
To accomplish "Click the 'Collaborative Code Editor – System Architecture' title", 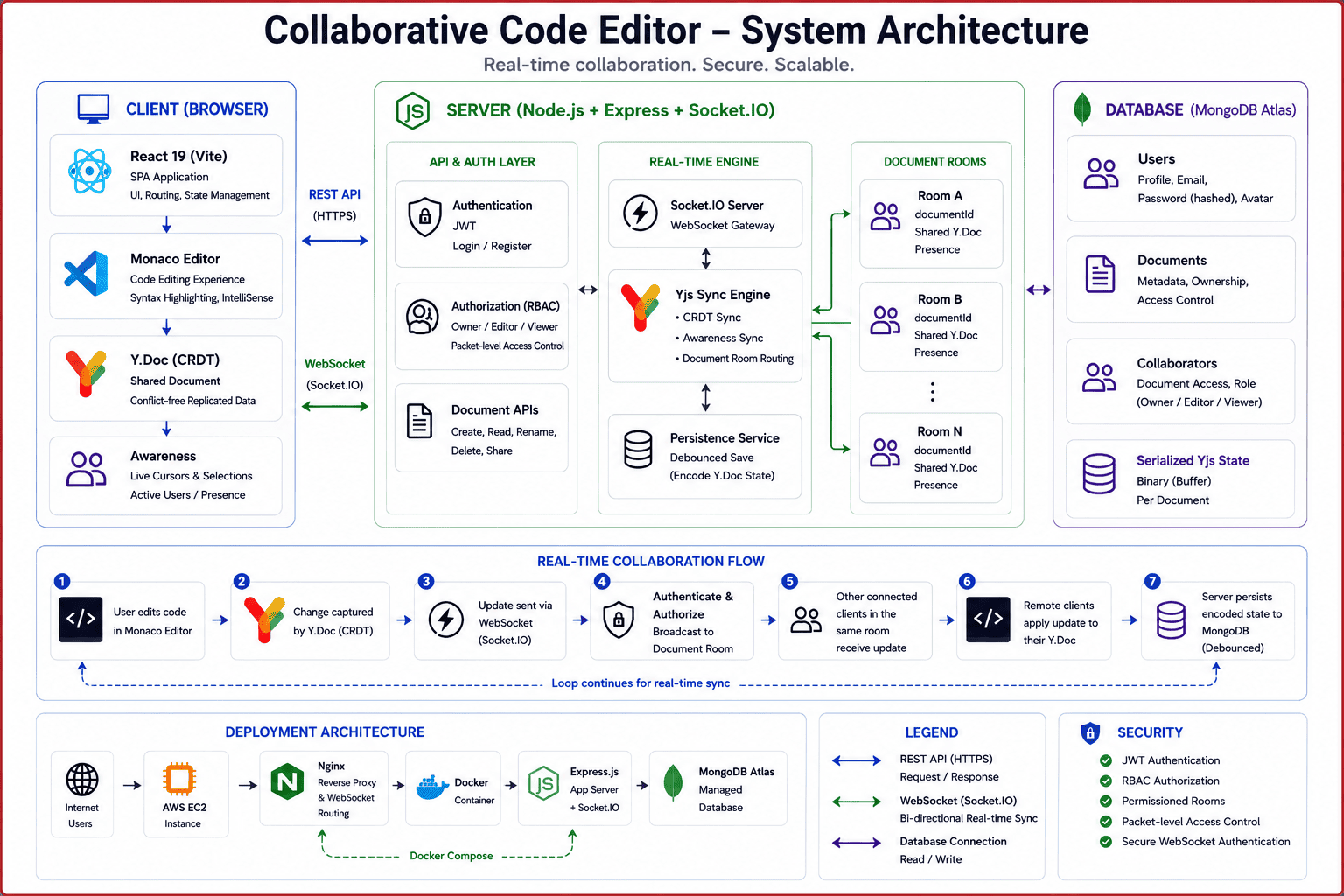I will point(676,30).
